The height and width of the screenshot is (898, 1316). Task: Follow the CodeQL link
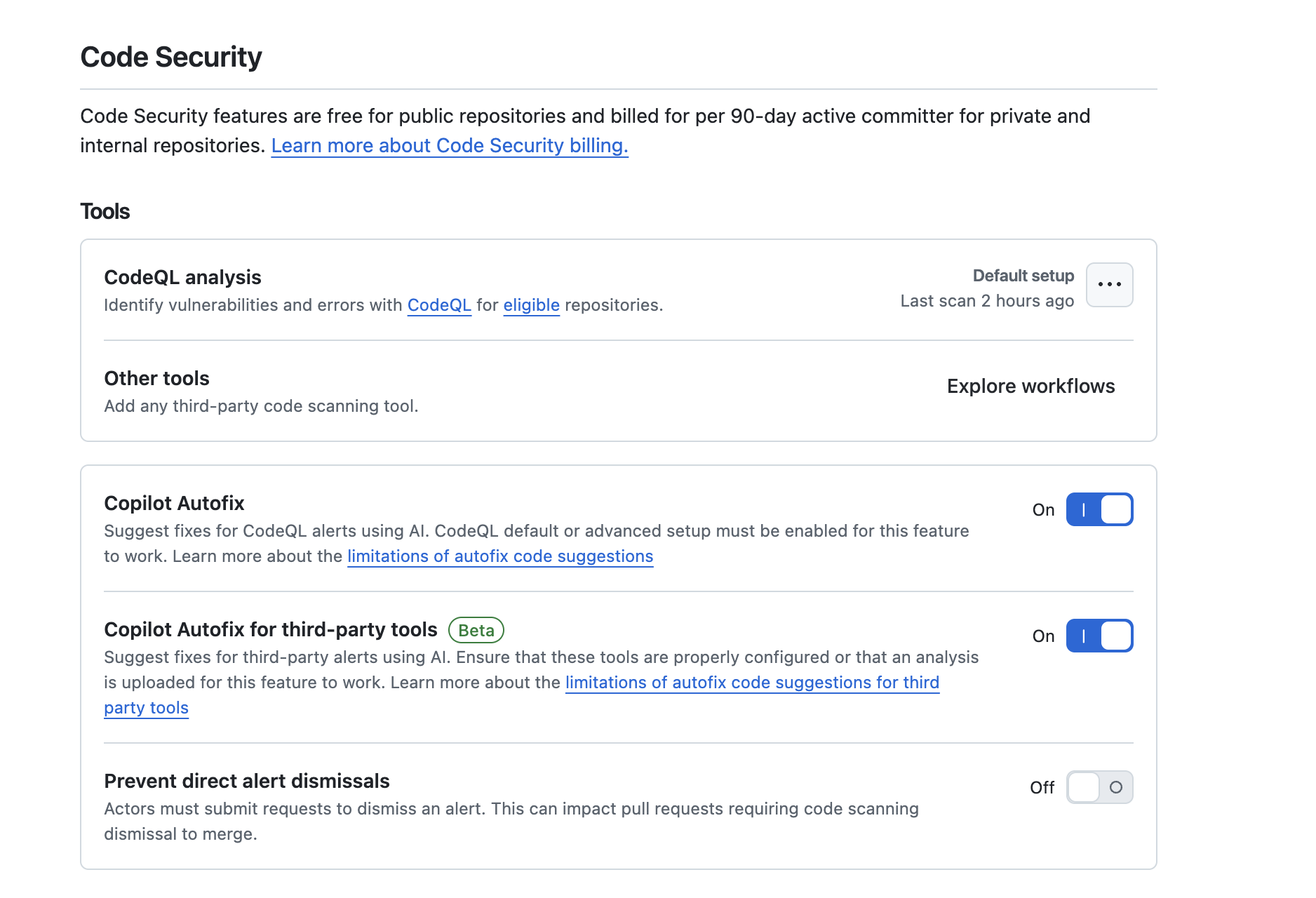click(x=439, y=305)
